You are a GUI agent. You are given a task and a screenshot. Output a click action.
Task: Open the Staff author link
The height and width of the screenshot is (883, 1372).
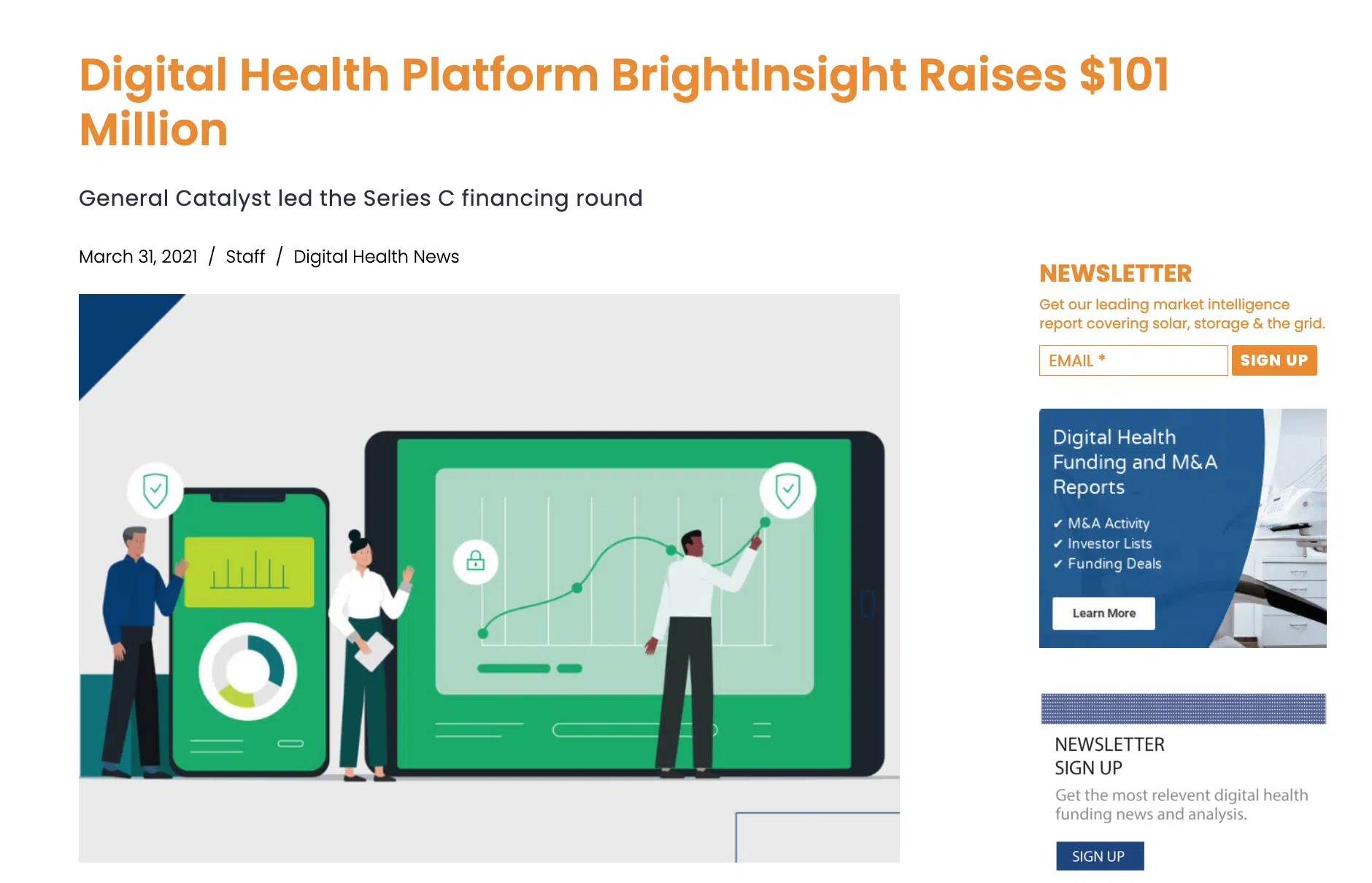click(245, 257)
